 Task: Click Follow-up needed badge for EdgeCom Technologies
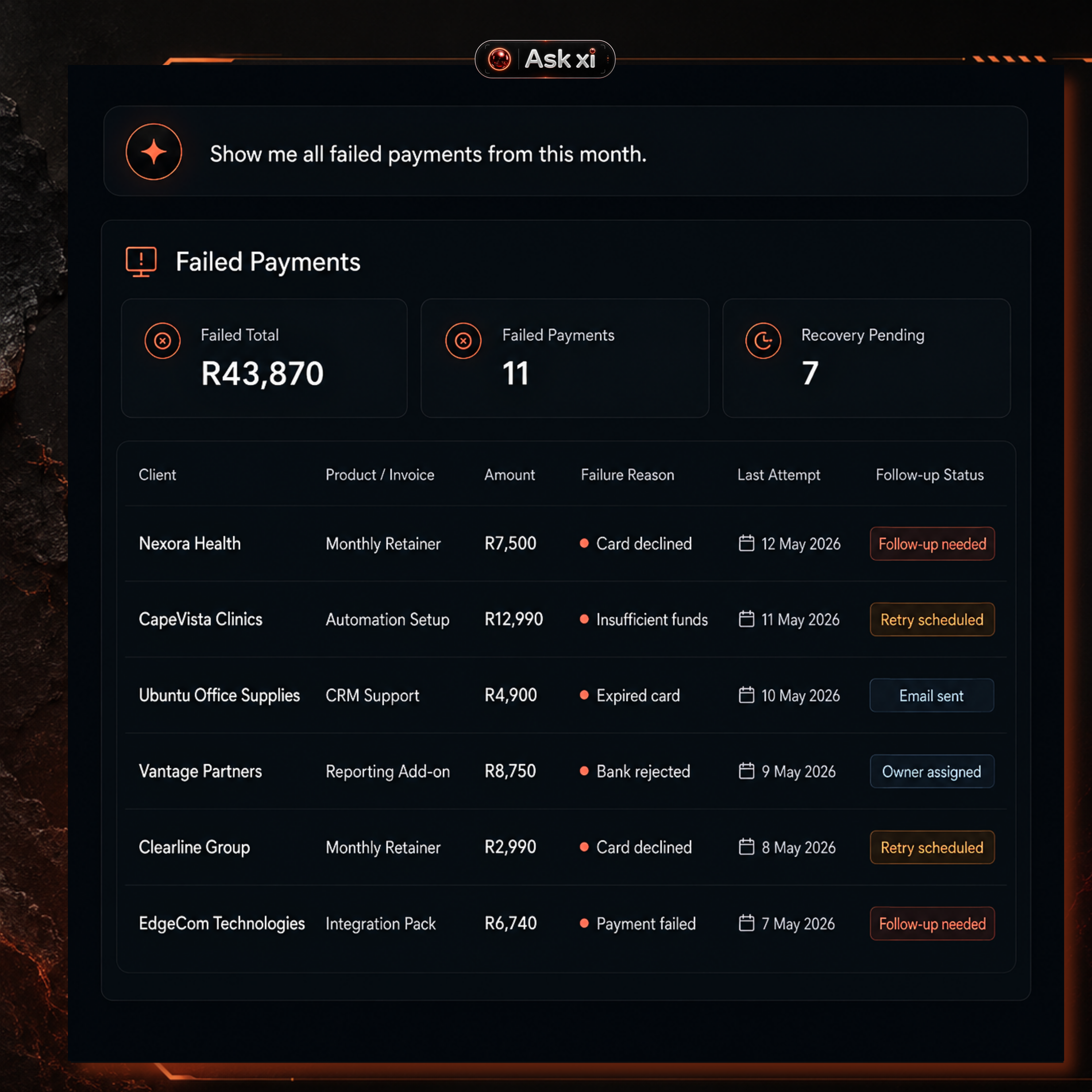(932, 924)
